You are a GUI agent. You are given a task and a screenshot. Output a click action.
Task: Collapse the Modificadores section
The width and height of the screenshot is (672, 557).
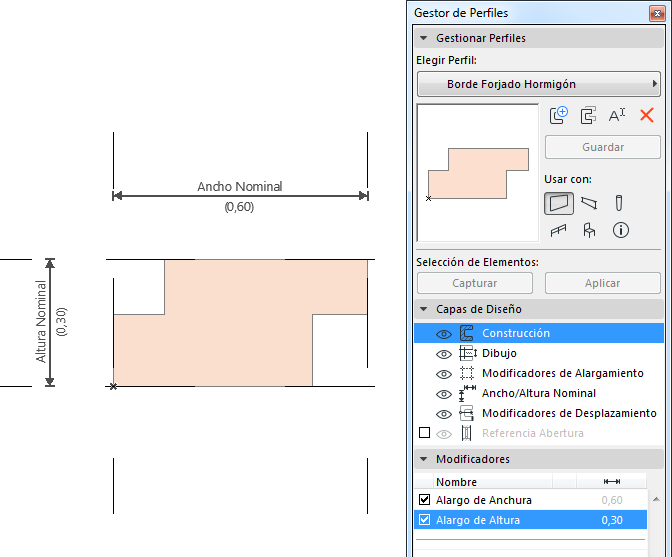click(x=423, y=459)
